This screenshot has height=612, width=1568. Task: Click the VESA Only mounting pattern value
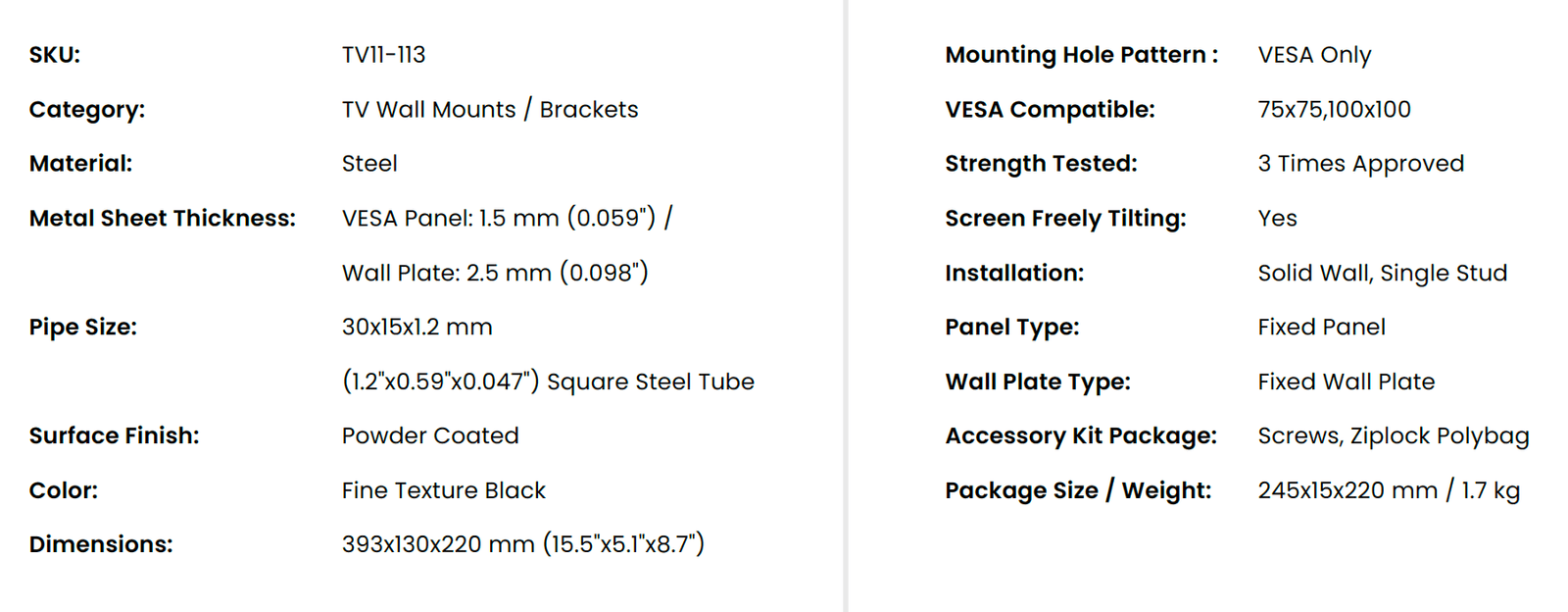click(x=1314, y=55)
